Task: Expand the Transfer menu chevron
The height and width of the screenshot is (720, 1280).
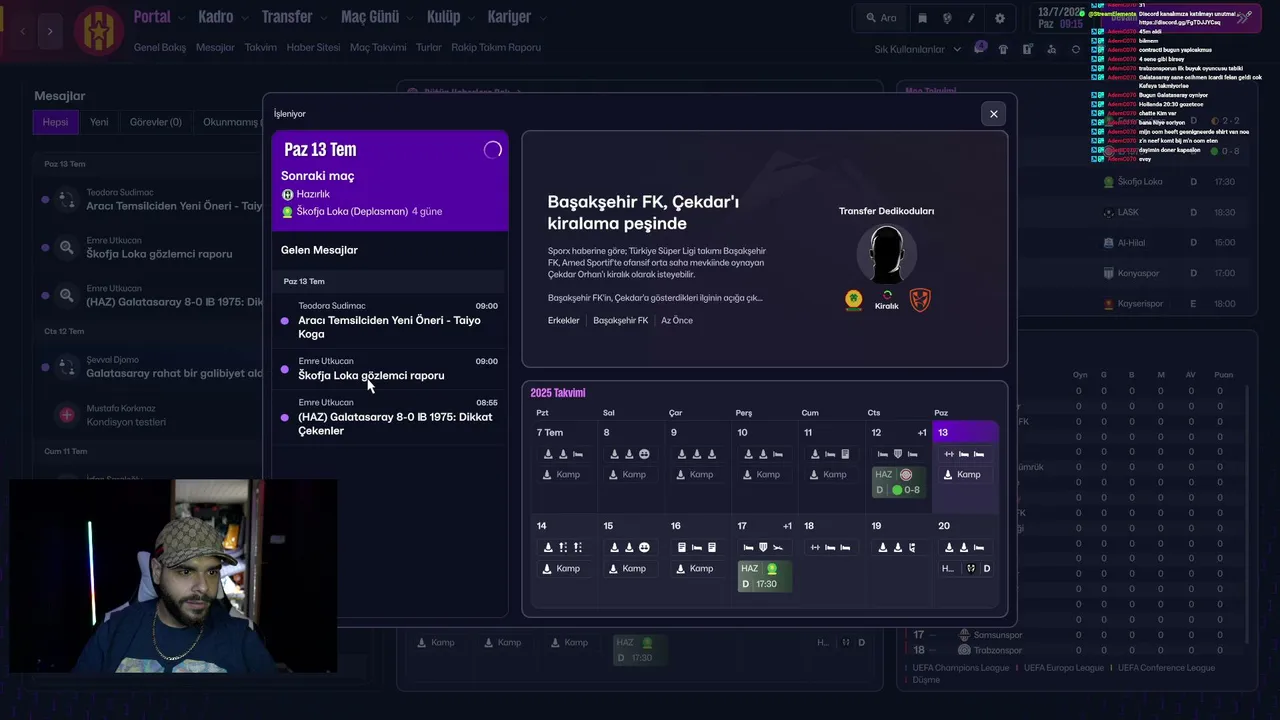Action: pyautogui.click(x=322, y=18)
